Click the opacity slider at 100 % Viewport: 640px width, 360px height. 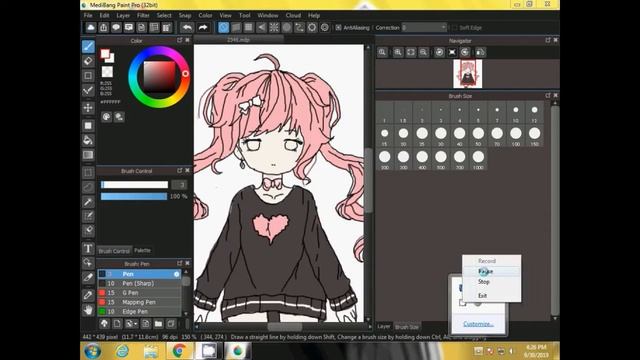tap(134, 197)
